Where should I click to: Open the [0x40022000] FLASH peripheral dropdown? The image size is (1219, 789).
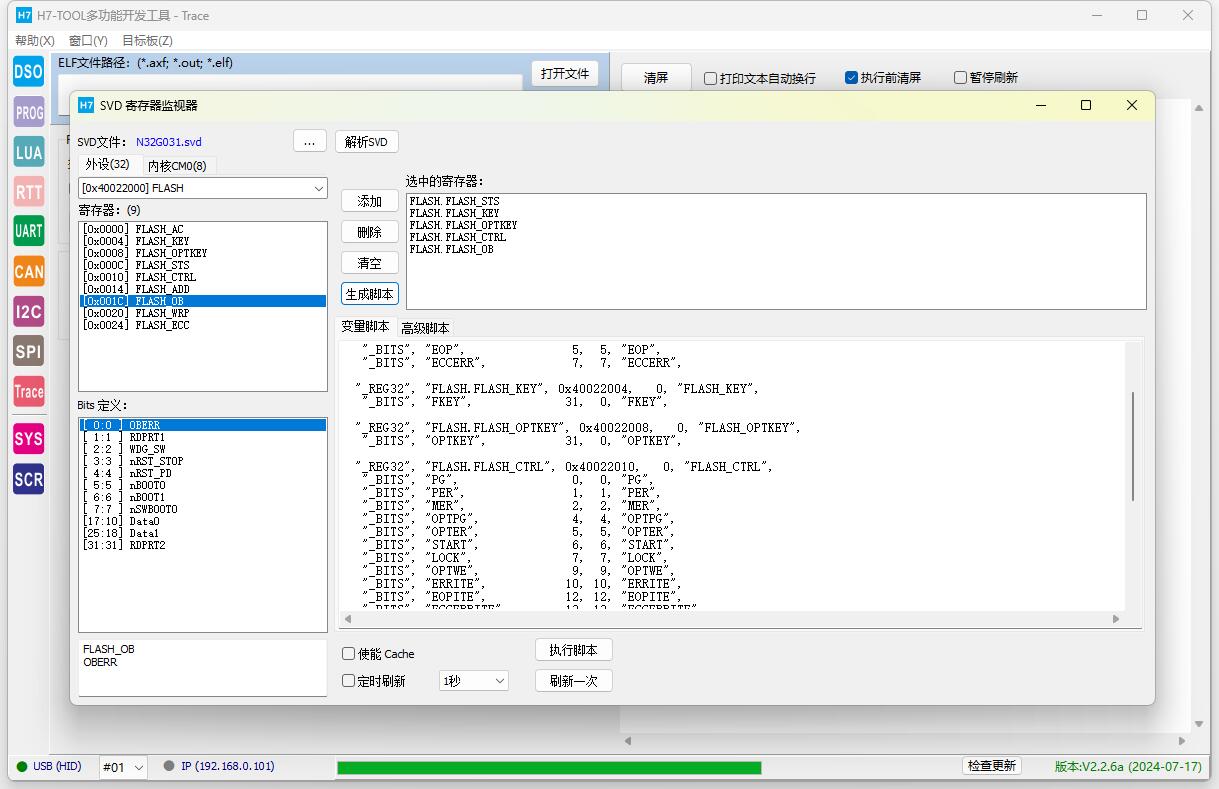coord(203,188)
